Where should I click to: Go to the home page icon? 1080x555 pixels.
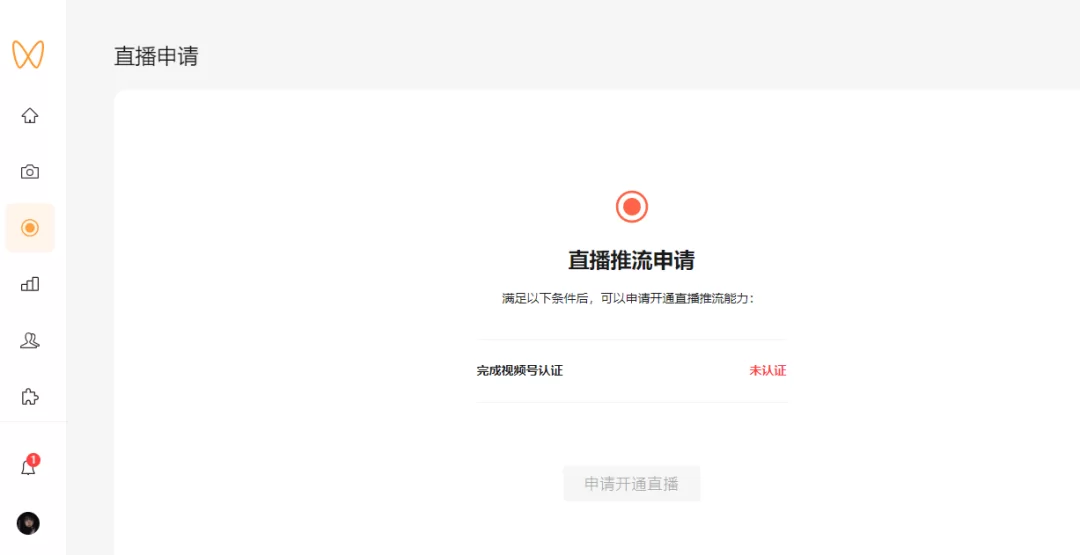30,115
